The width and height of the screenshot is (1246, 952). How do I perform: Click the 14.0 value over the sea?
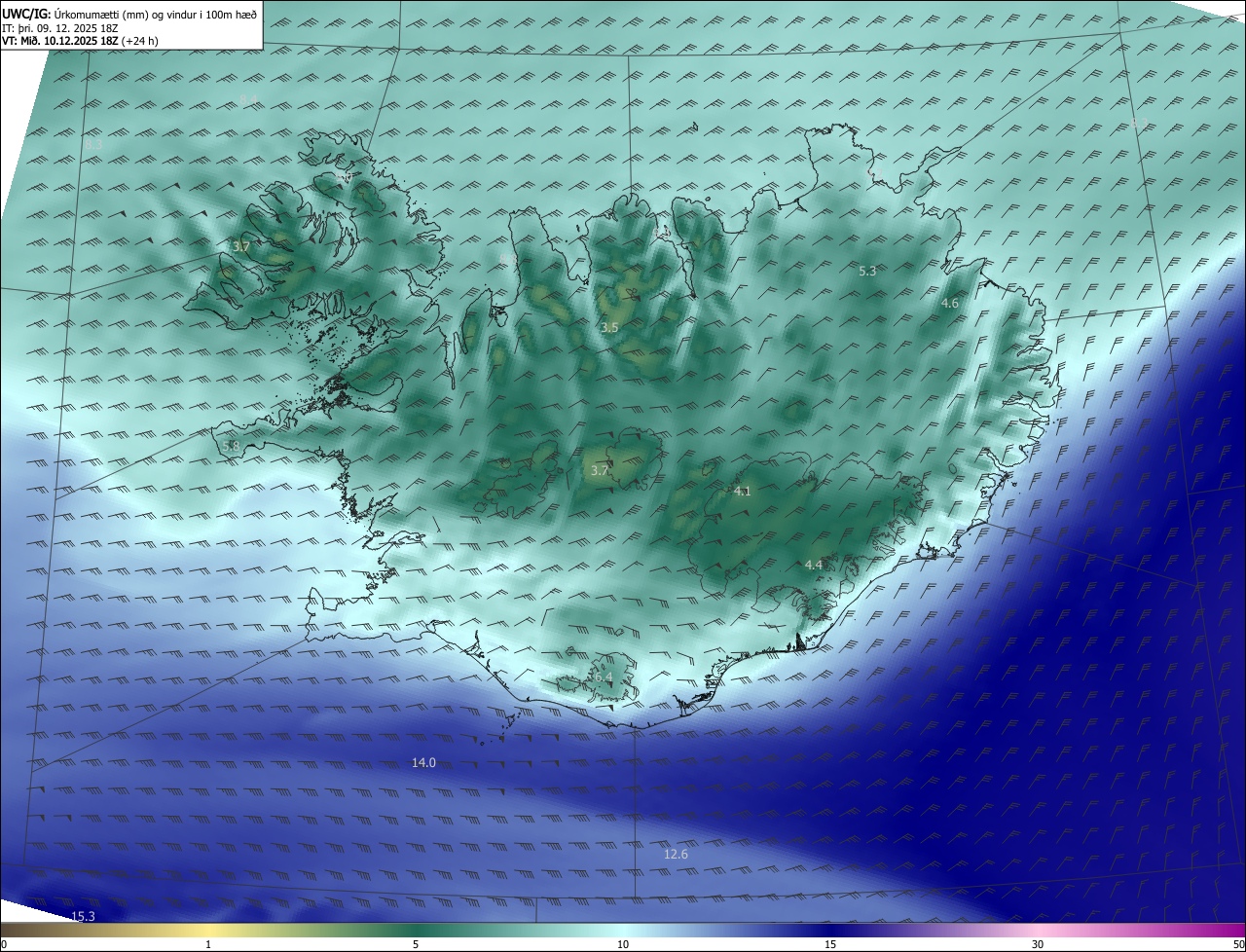tap(423, 763)
